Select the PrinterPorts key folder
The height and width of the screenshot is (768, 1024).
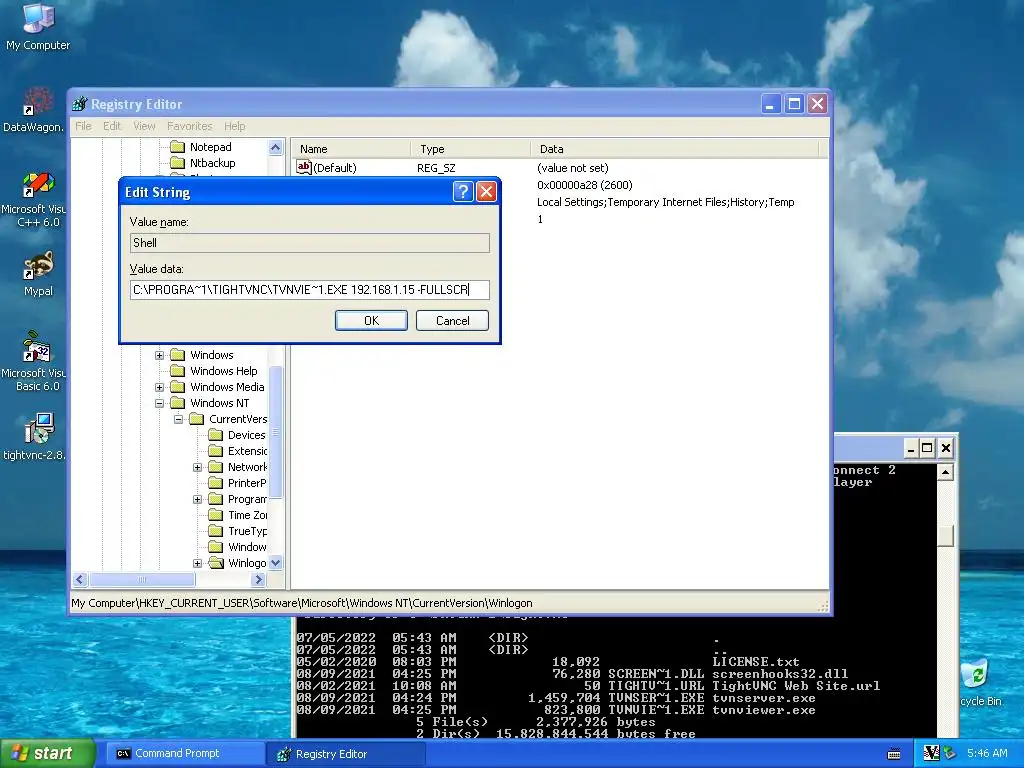pyautogui.click(x=238, y=483)
